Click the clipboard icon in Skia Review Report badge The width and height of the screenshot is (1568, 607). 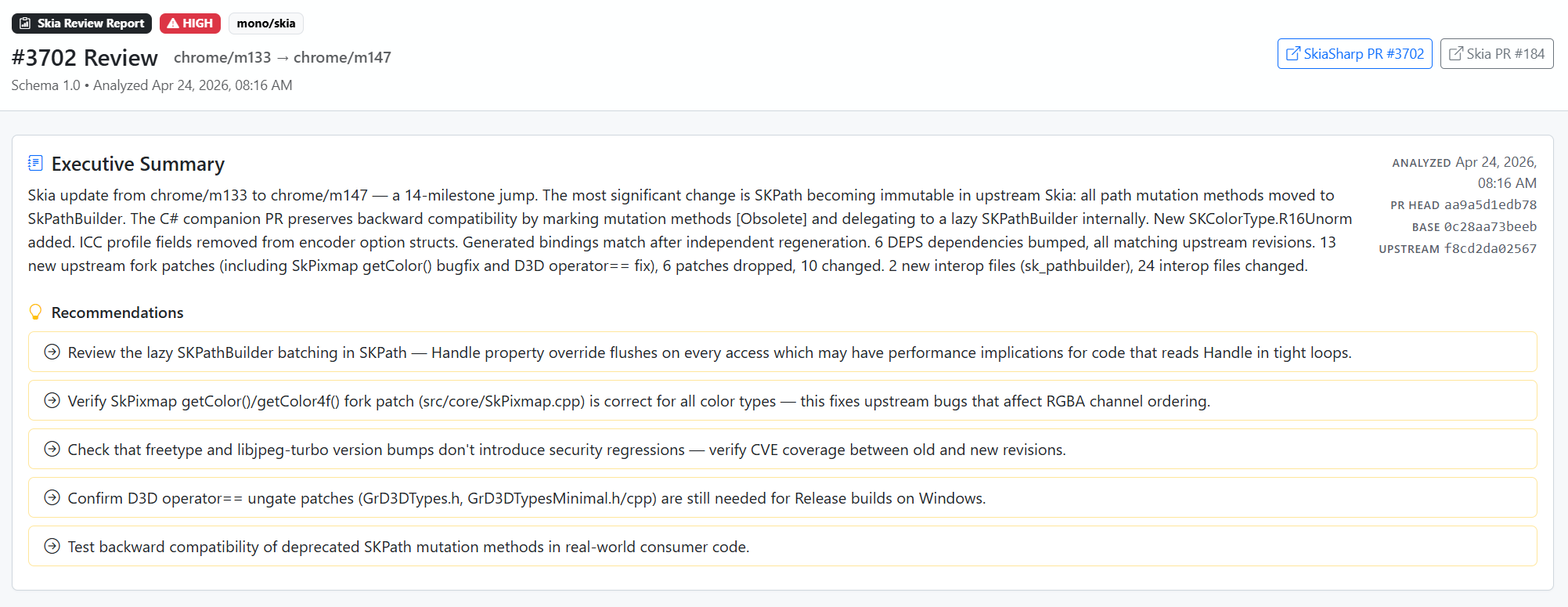coord(25,23)
